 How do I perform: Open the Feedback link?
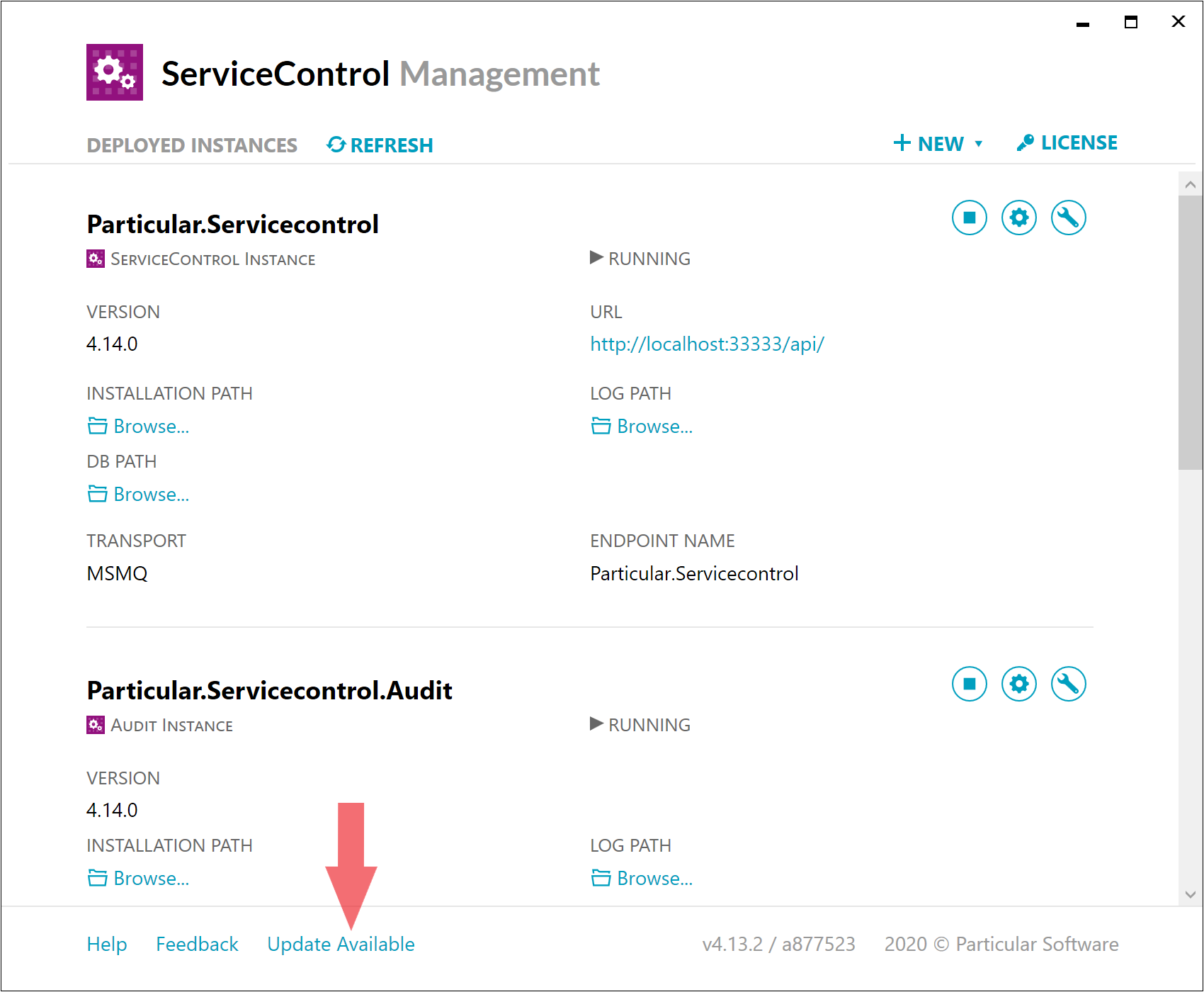197,945
